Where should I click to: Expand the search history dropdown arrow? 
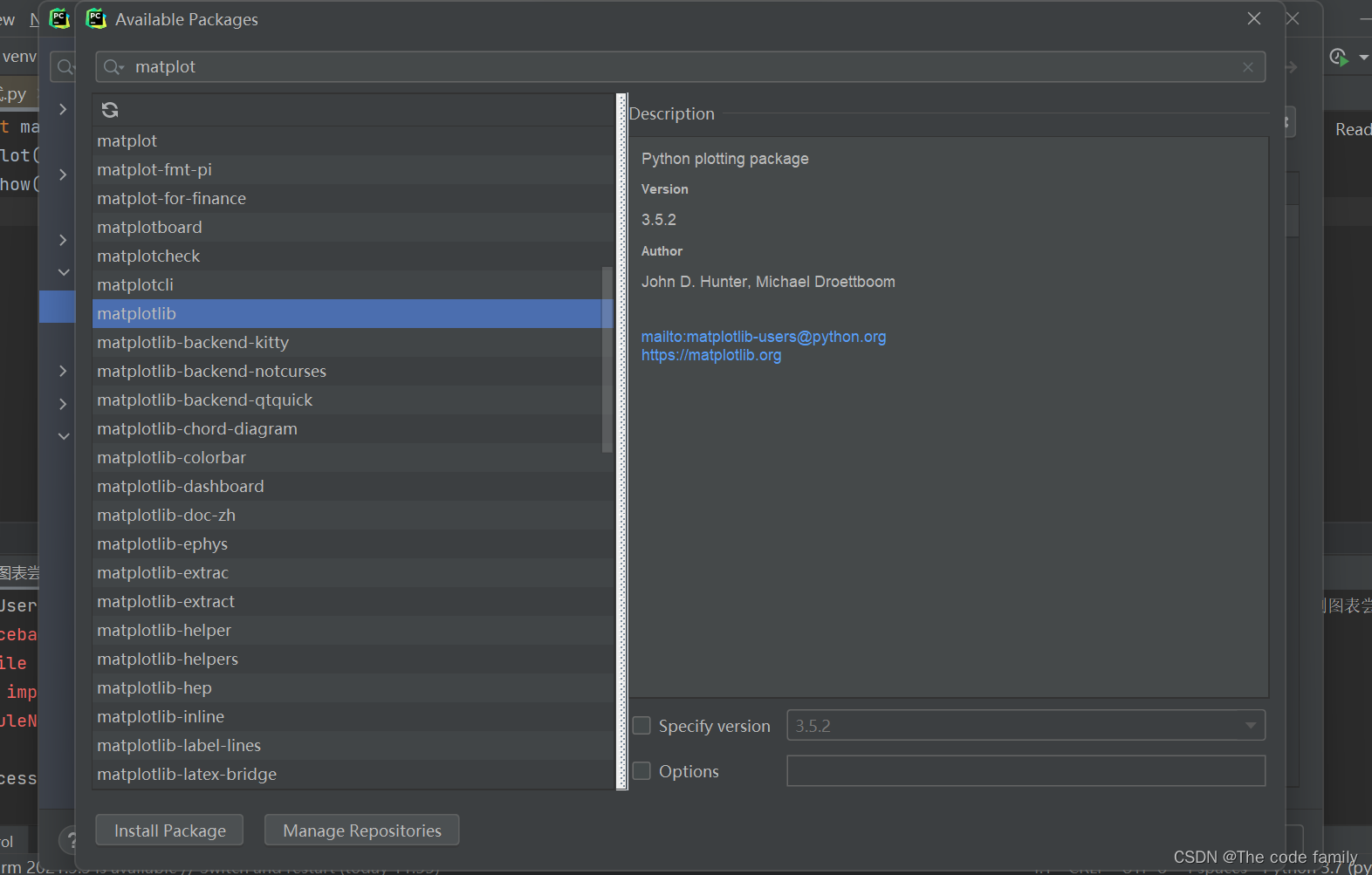(x=122, y=68)
